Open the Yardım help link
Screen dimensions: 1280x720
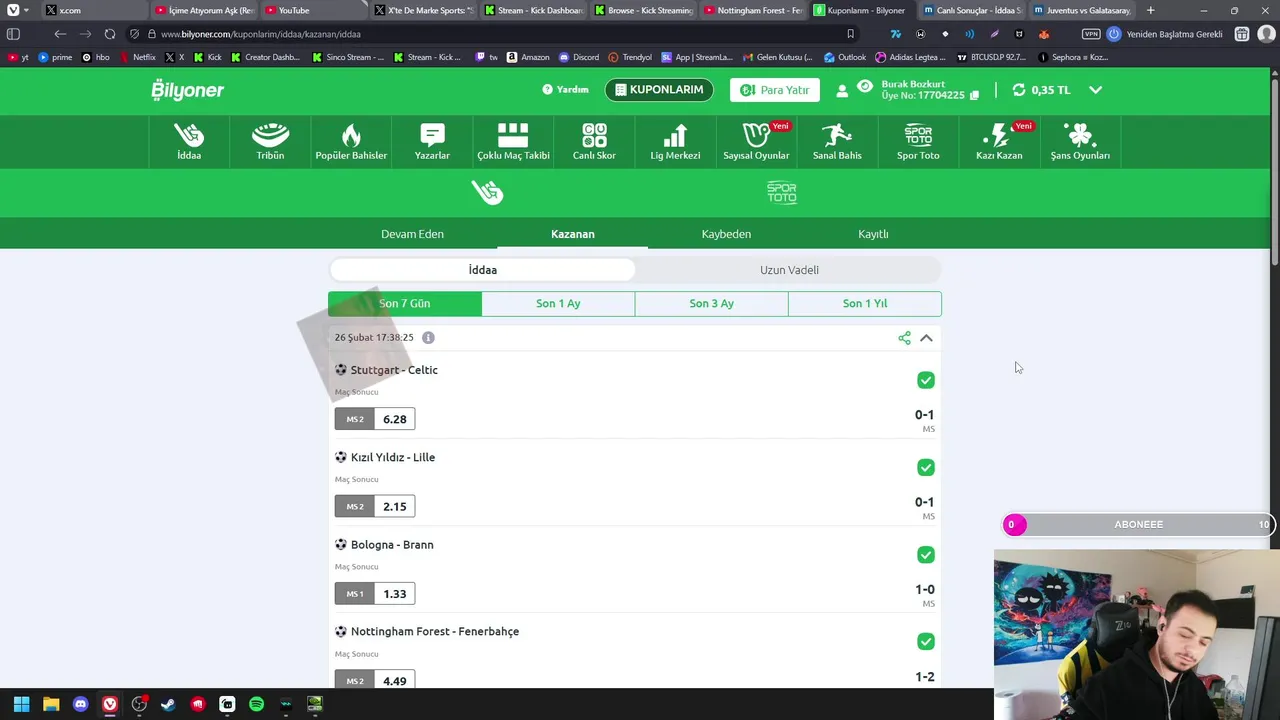click(x=565, y=90)
